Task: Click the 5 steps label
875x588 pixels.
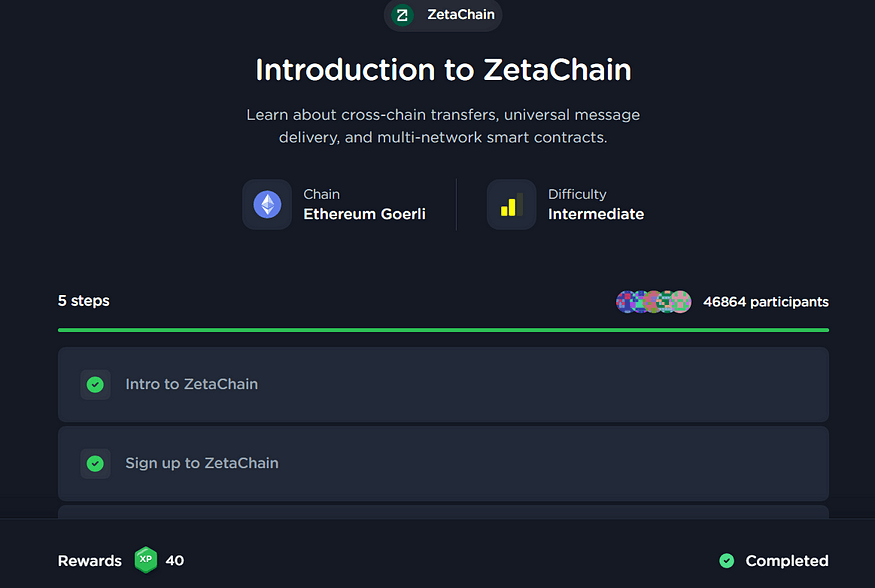Action: tap(84, 301)
